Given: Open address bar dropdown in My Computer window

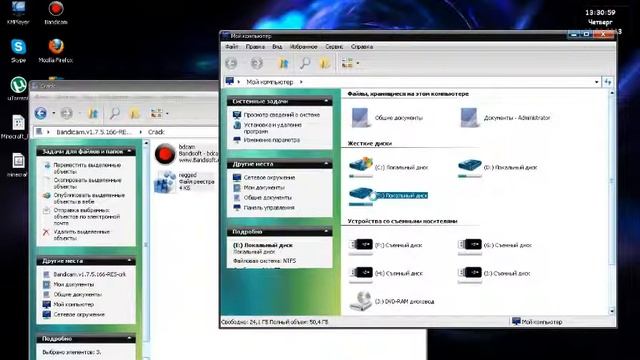Looking at the screenshot, I should tap(596, 82).
